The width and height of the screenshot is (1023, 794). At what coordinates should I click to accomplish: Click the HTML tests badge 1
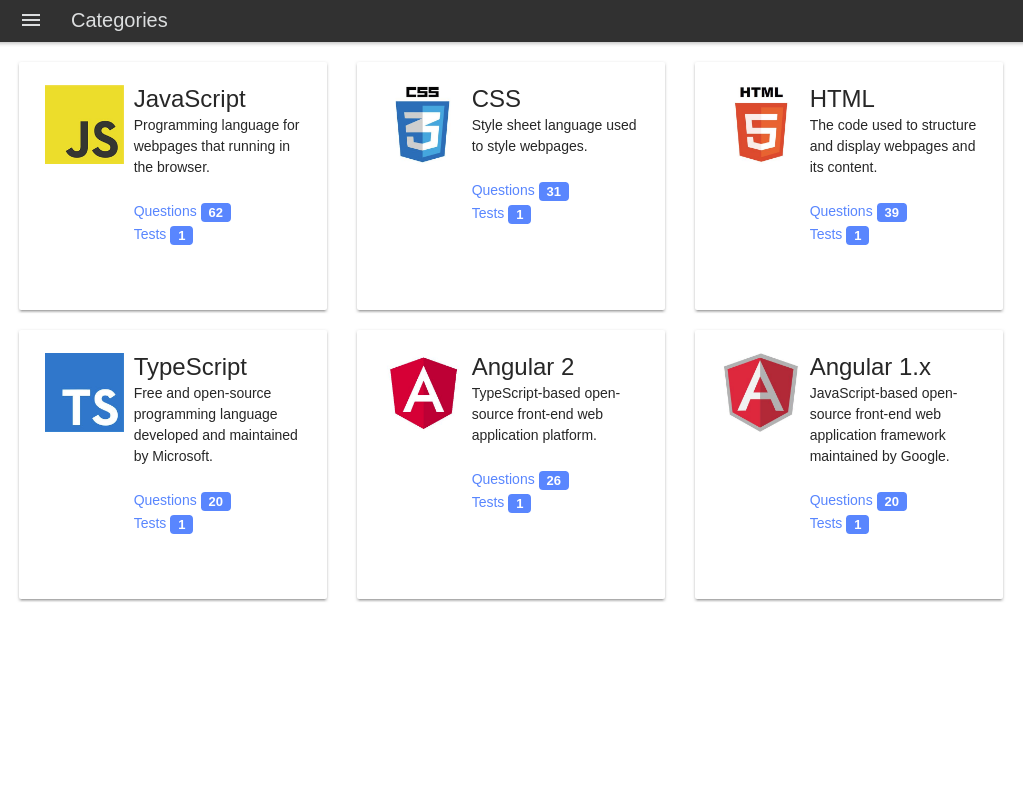tap(857, 236)
